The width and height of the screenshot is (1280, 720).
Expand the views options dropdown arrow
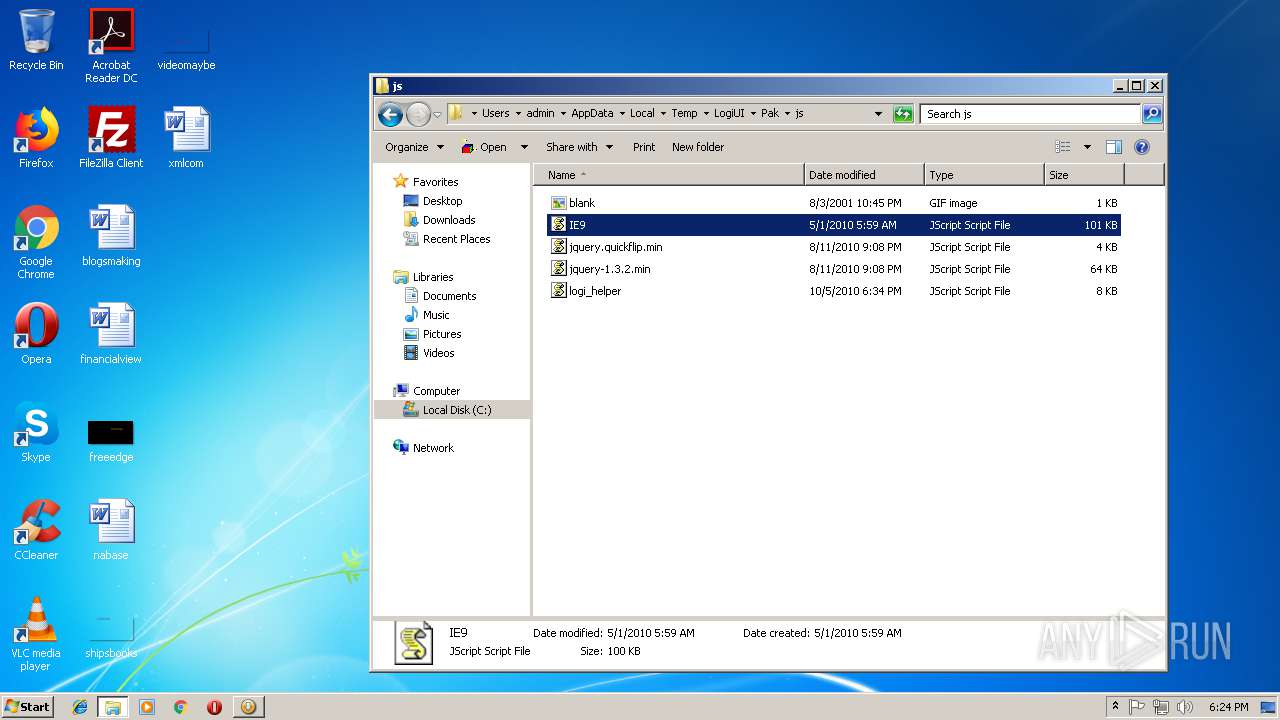coord(1087,147)
